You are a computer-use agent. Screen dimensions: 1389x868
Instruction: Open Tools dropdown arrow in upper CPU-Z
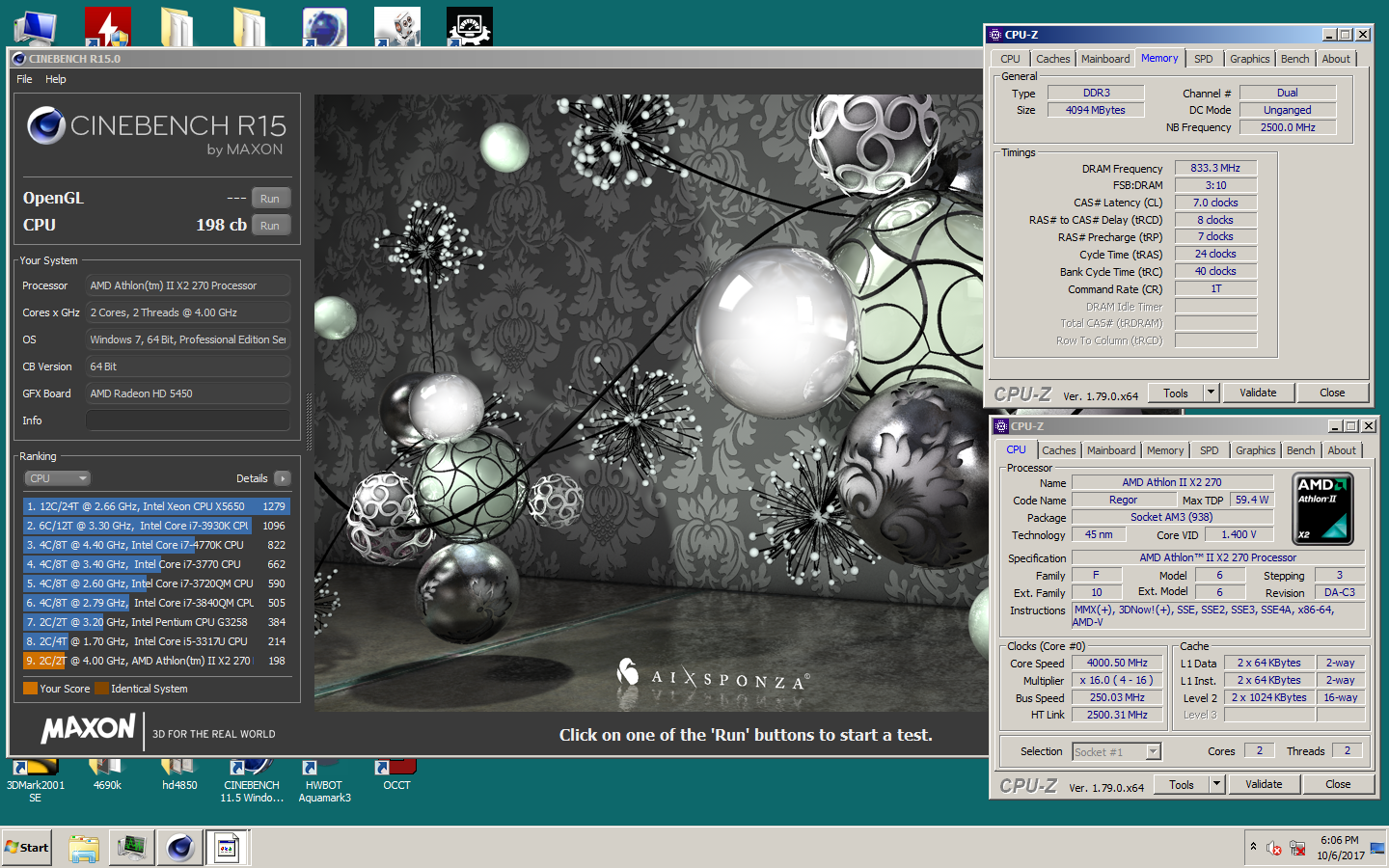[1212, 393]
